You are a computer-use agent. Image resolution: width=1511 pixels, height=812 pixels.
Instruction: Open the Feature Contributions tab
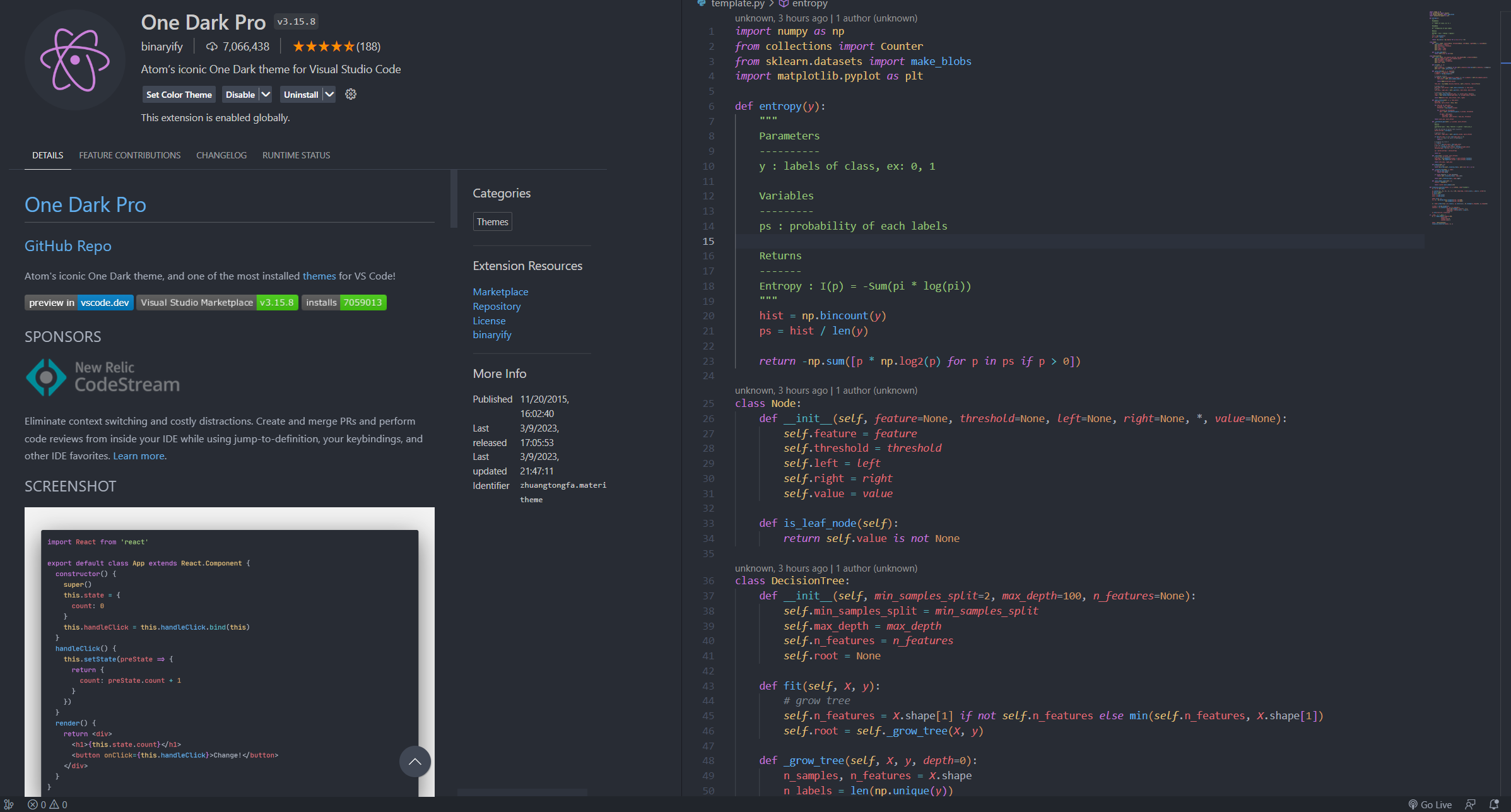pyautogui.click(x=129, y=155)
